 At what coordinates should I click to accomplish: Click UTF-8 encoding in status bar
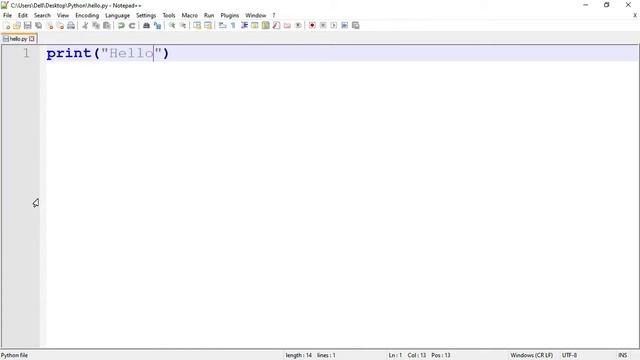[569, 355]
